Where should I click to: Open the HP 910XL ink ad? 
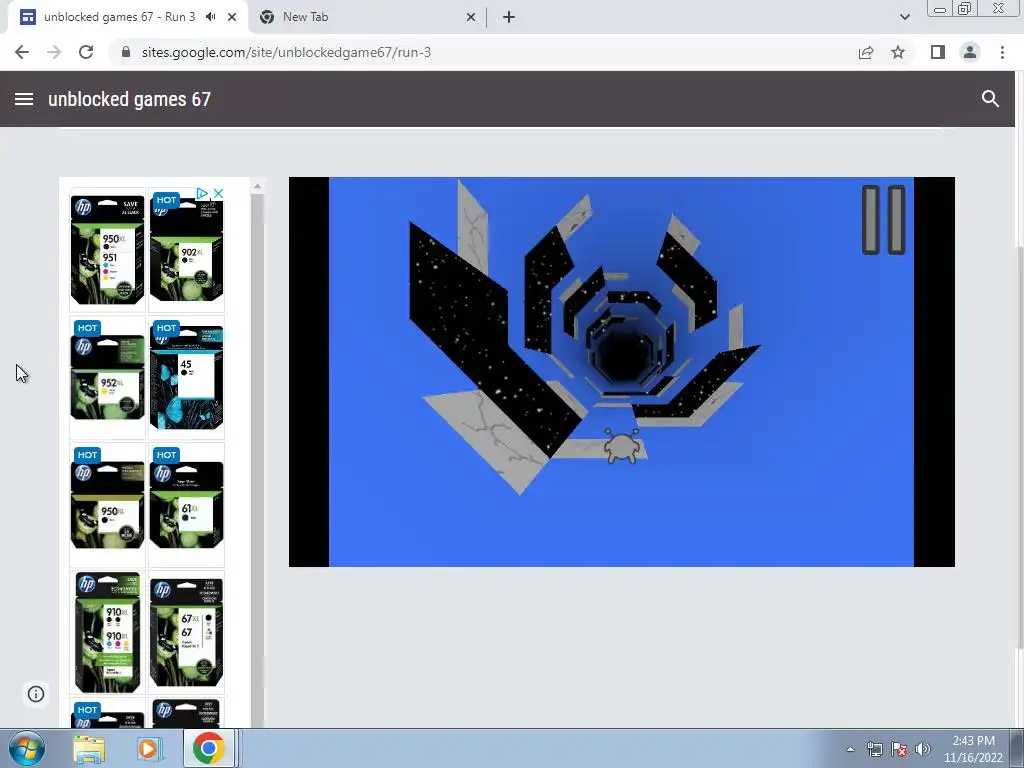[x=108, y=632]
